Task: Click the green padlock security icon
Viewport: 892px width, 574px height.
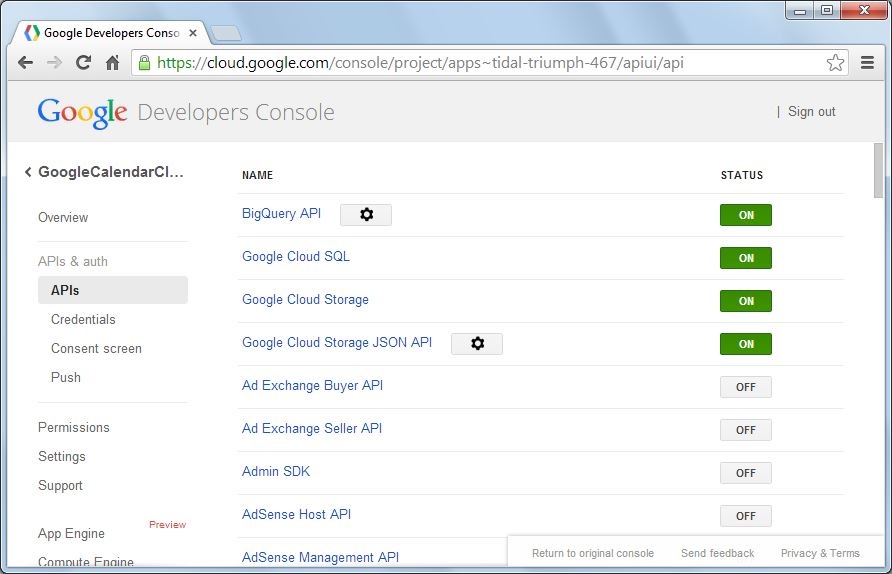Action: 144,63
